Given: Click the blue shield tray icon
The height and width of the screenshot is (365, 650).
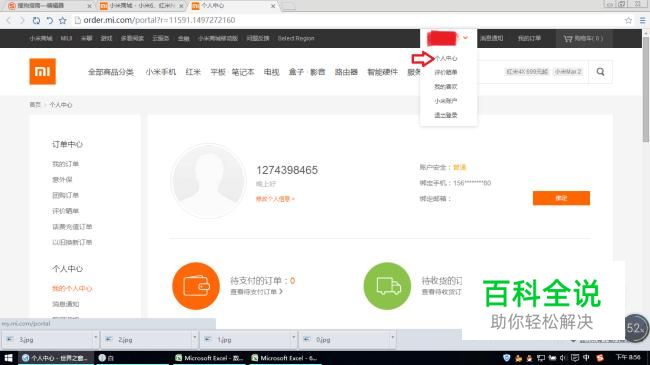Looking at the screenshot, I should point(506,358).
